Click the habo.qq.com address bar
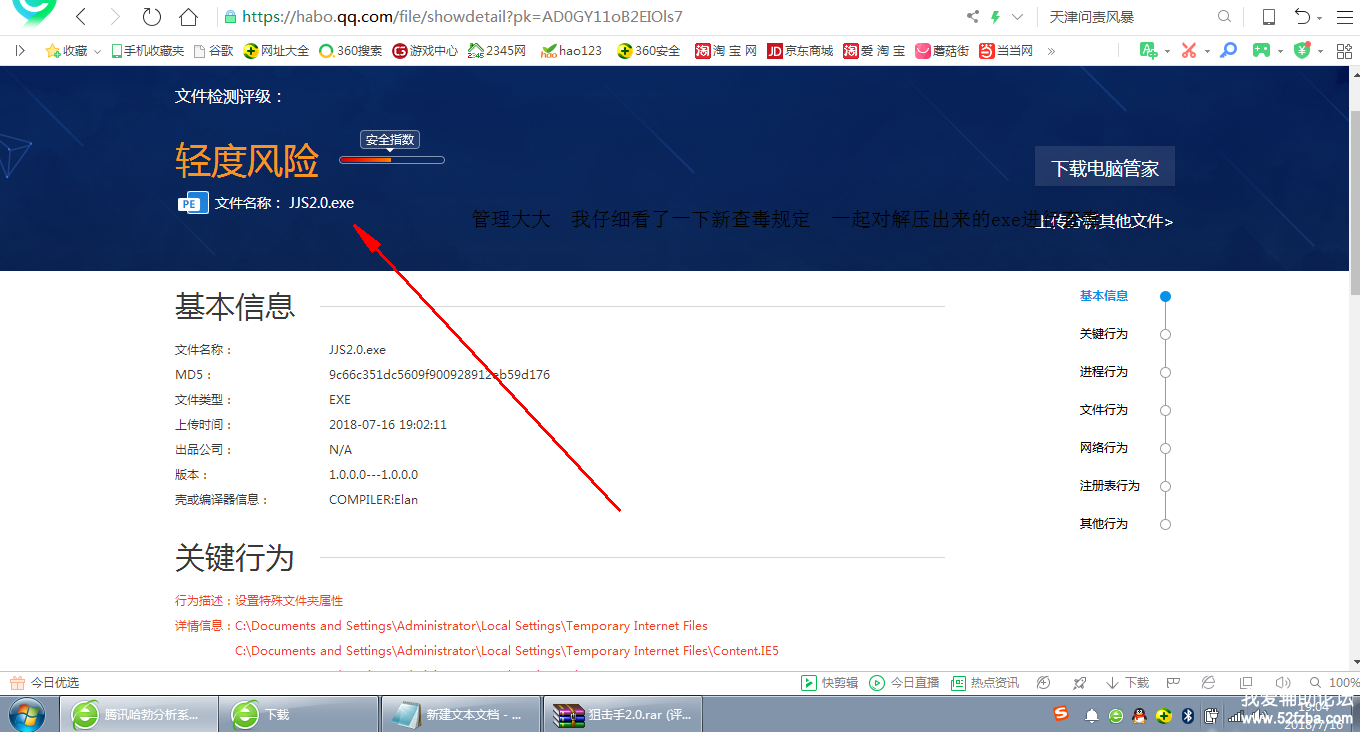1360x732 pixels. pyautogui.click(x=590, y=17)
